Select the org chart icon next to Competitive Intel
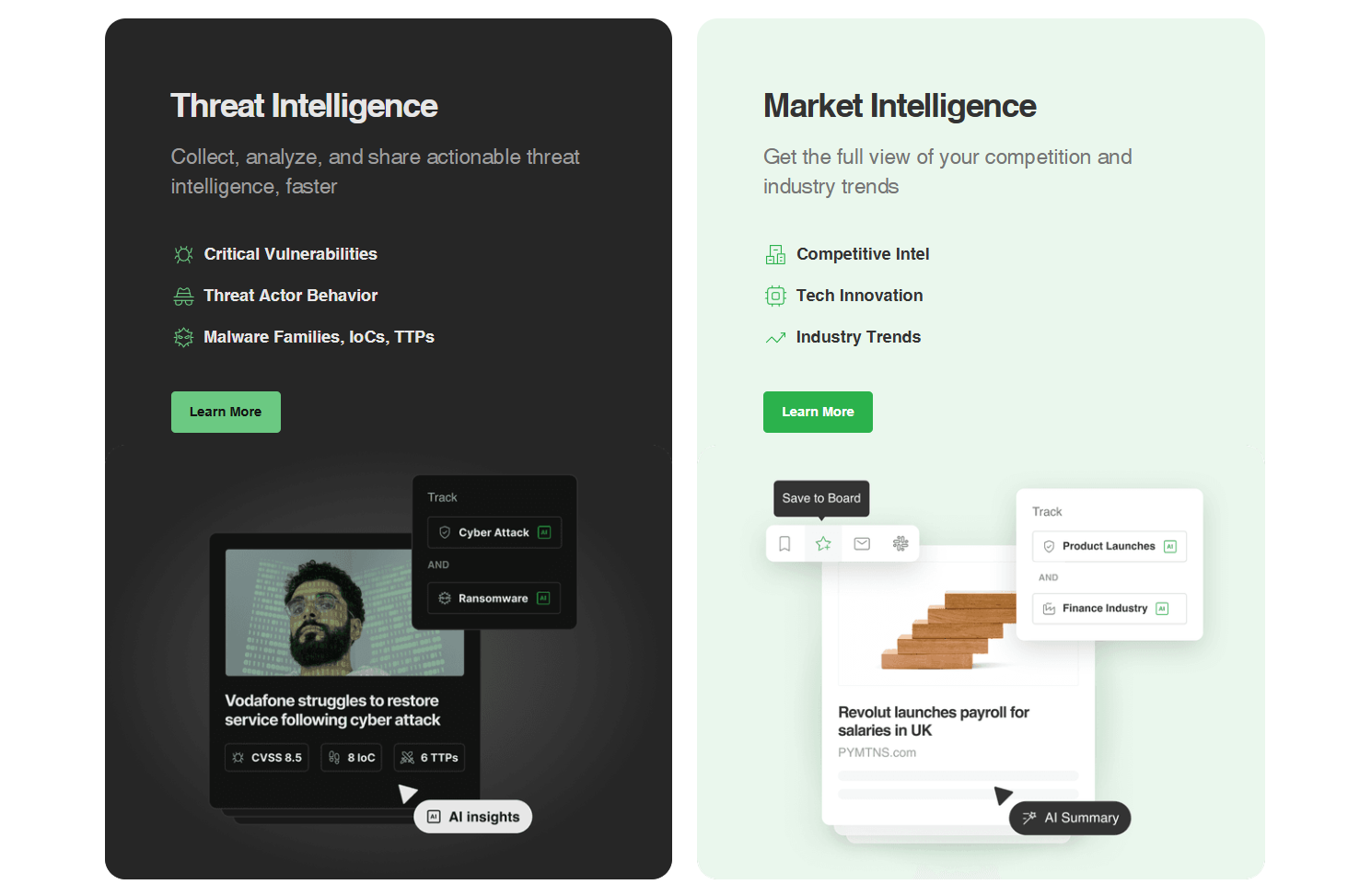Image resolution: width=1371 pixels, height=896 pixels. tap(775, 254)
